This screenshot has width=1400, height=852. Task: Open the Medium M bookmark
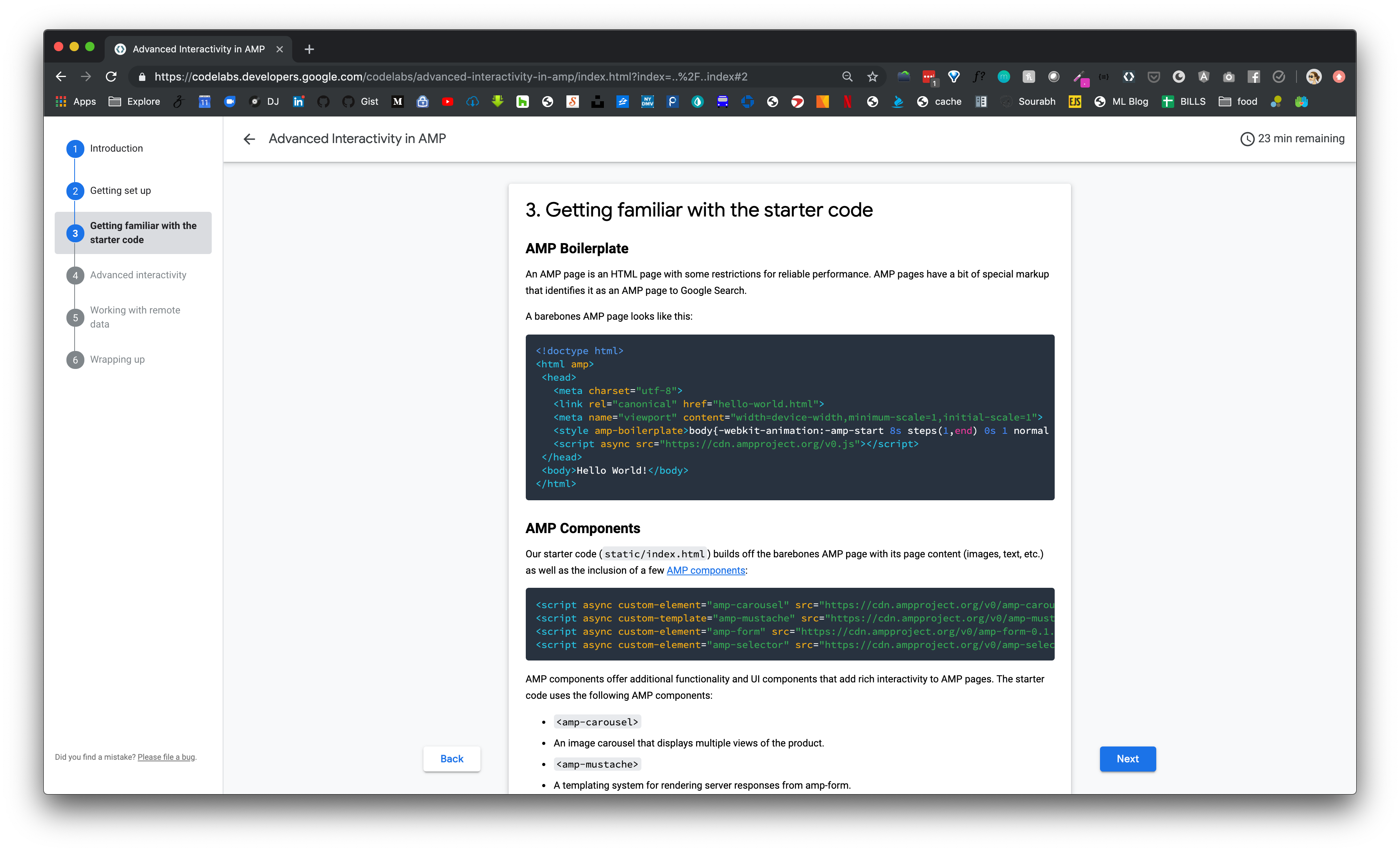click(398, 102)
